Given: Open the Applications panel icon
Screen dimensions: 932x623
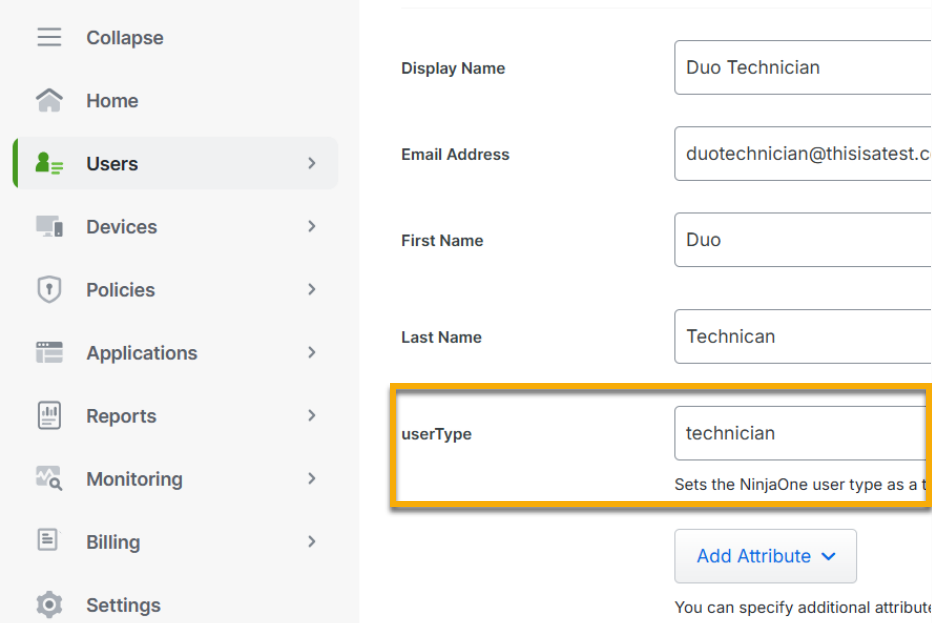Looking at the screenshot, I should [x=48, y=353].
